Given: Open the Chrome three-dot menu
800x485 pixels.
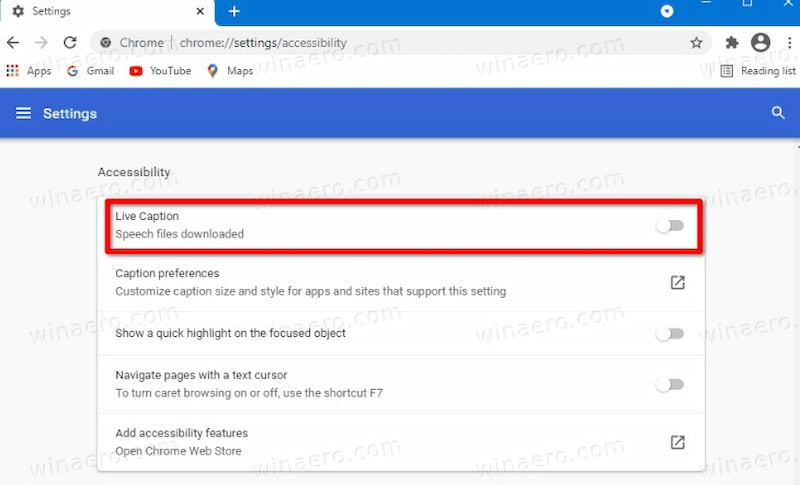Looking at the screenshot, I should tap(789, 43).
